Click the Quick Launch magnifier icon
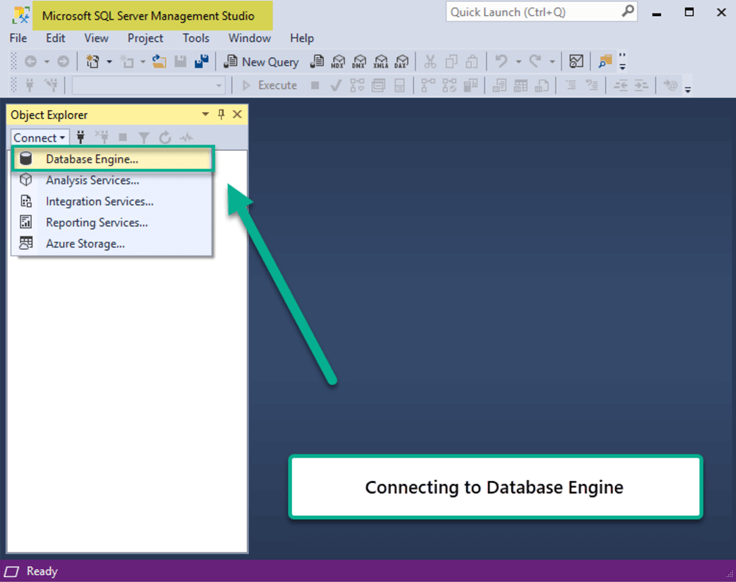 [628, 11]
